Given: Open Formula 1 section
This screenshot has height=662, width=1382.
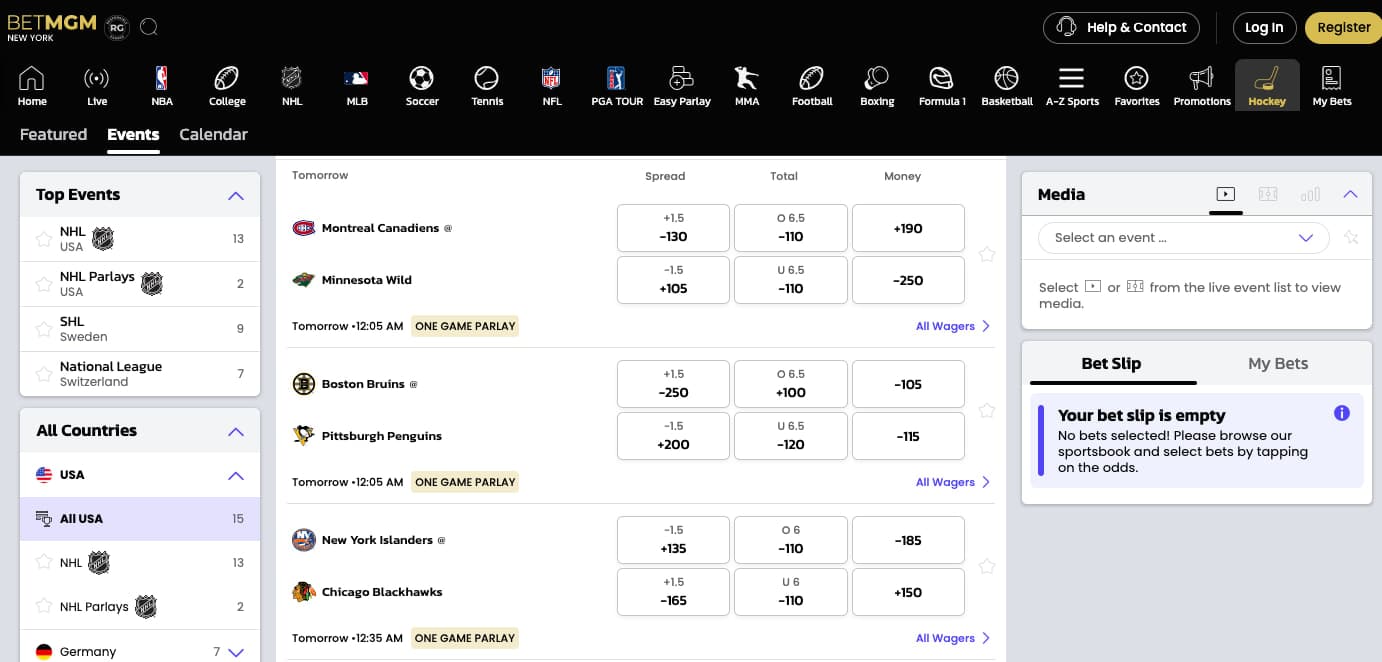Looking at the screenshot, I should coord(942,85).
